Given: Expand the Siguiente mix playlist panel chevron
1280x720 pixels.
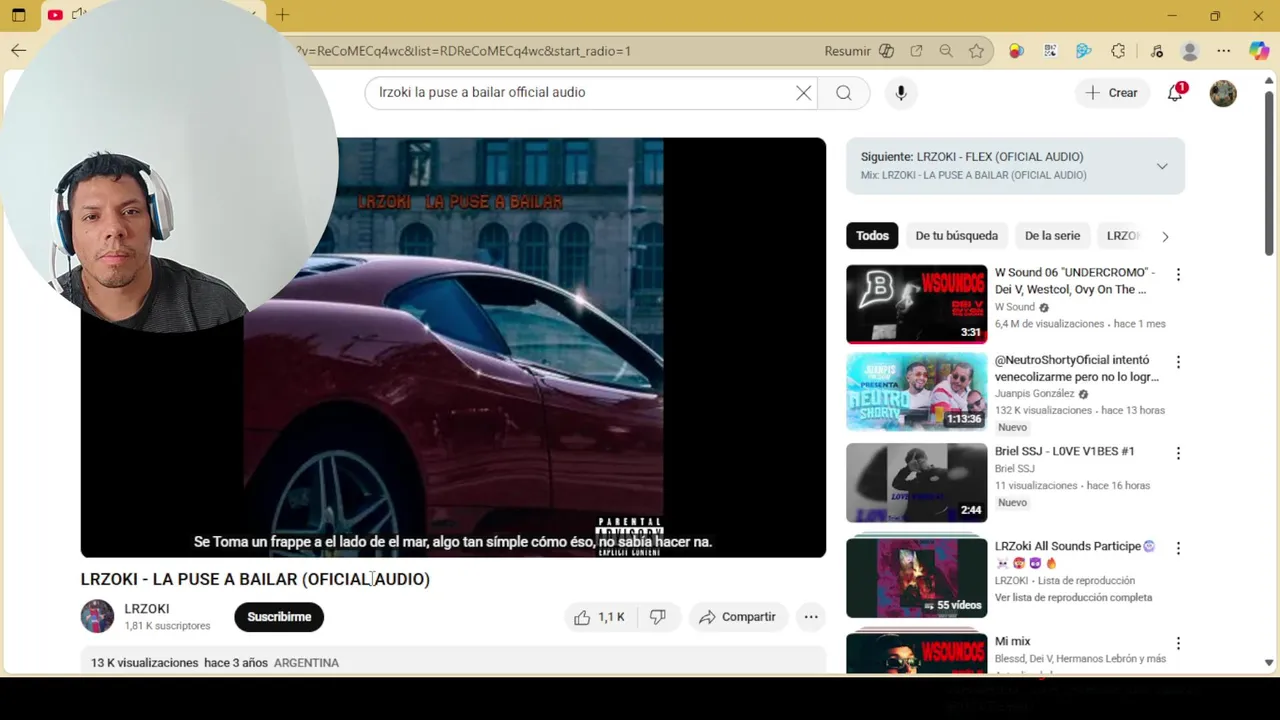Looking at the screenshot, I should (x=1162, y=166).
